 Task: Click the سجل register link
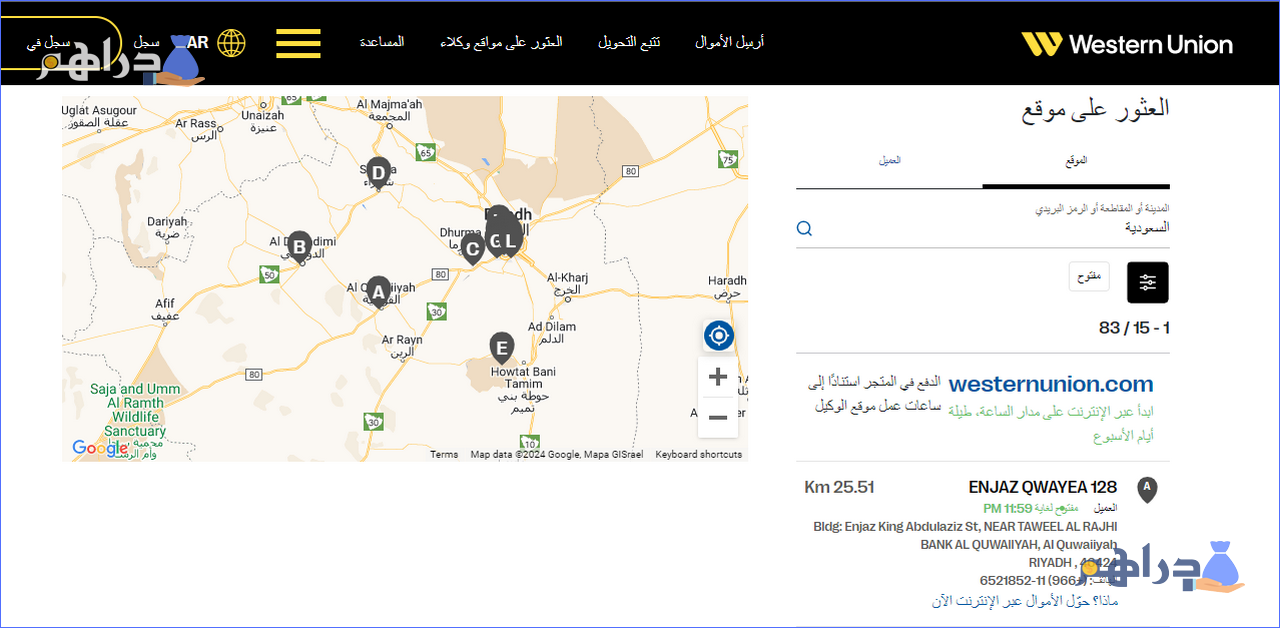(x=146, y=43)
